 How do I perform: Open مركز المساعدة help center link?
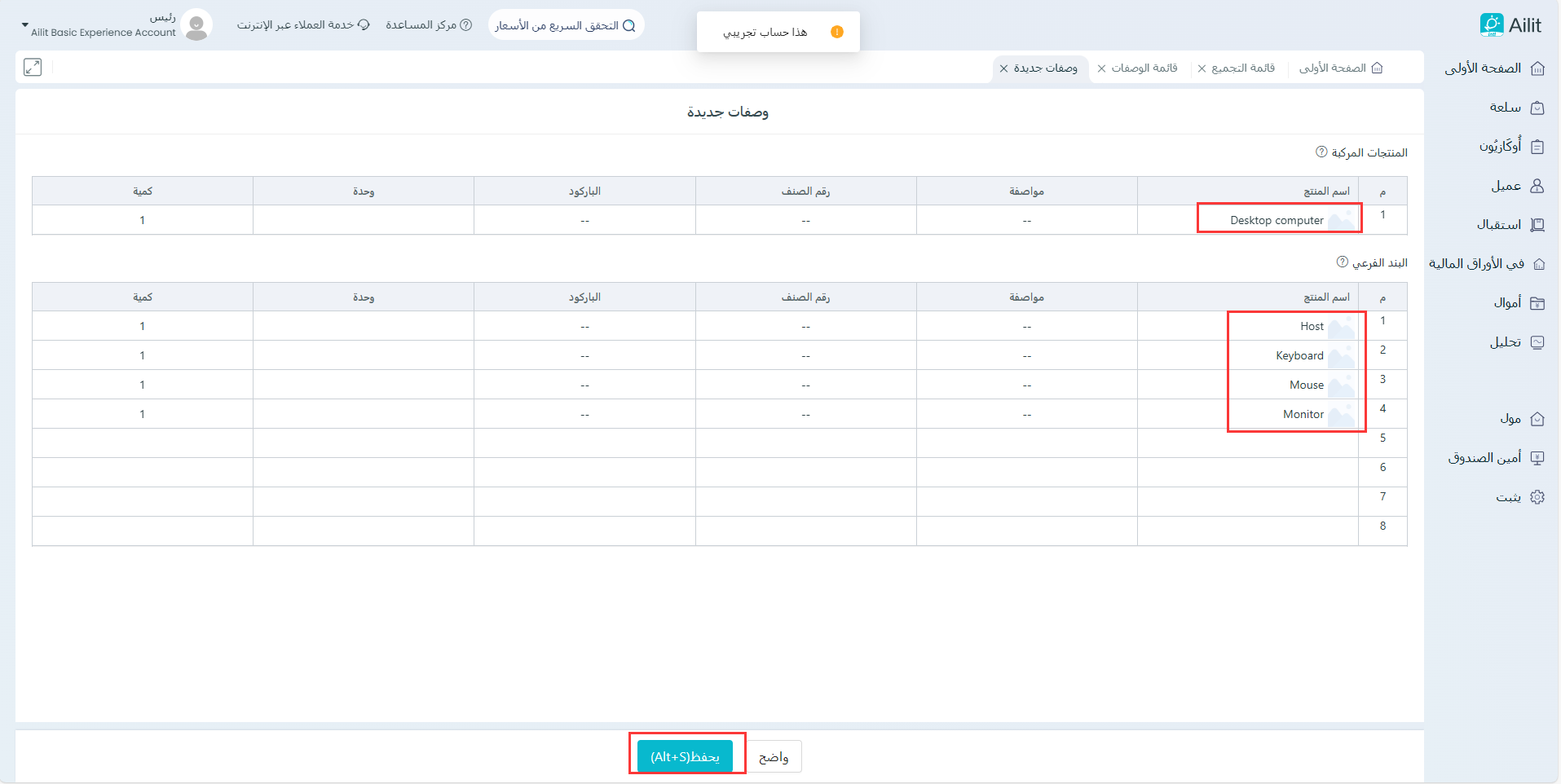(x=429, y=25)
